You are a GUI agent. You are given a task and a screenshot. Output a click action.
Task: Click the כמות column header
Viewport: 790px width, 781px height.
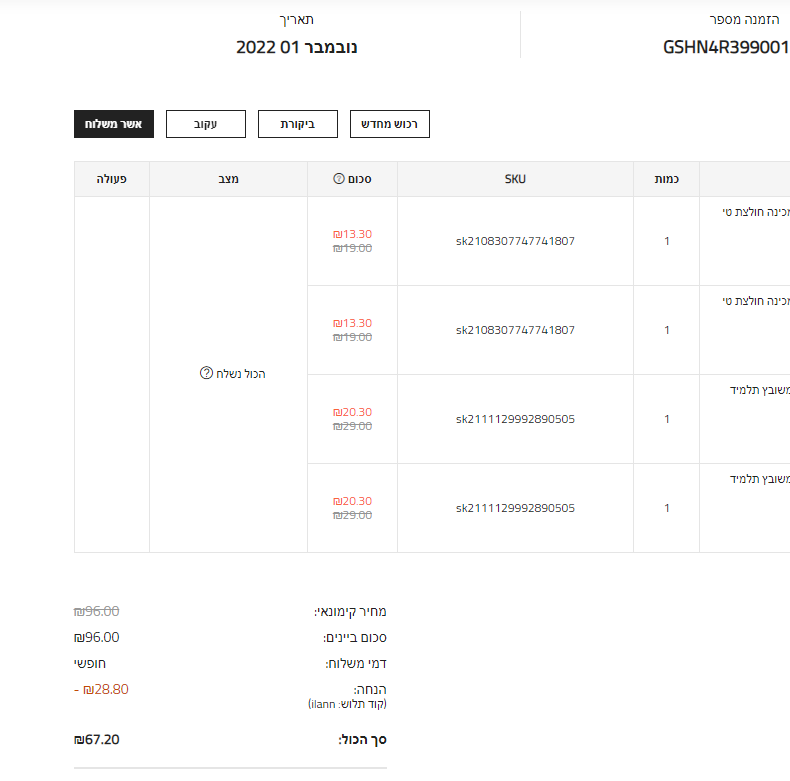coord(667,179)
